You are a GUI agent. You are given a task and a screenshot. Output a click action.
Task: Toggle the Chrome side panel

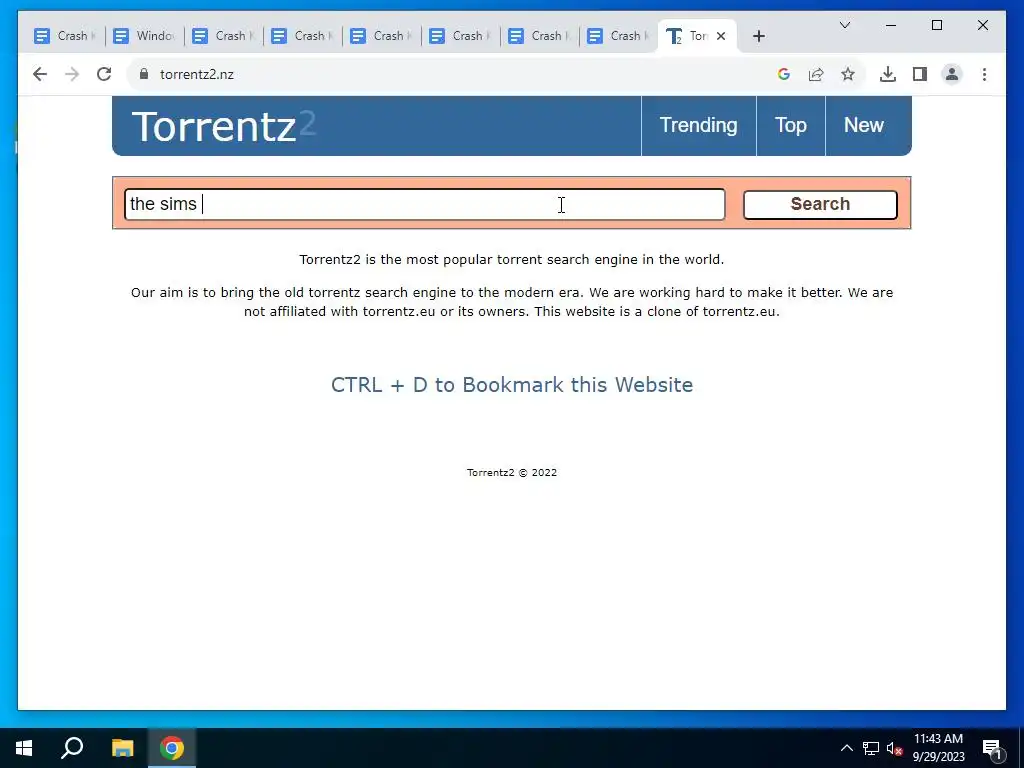tap(920, 74)
